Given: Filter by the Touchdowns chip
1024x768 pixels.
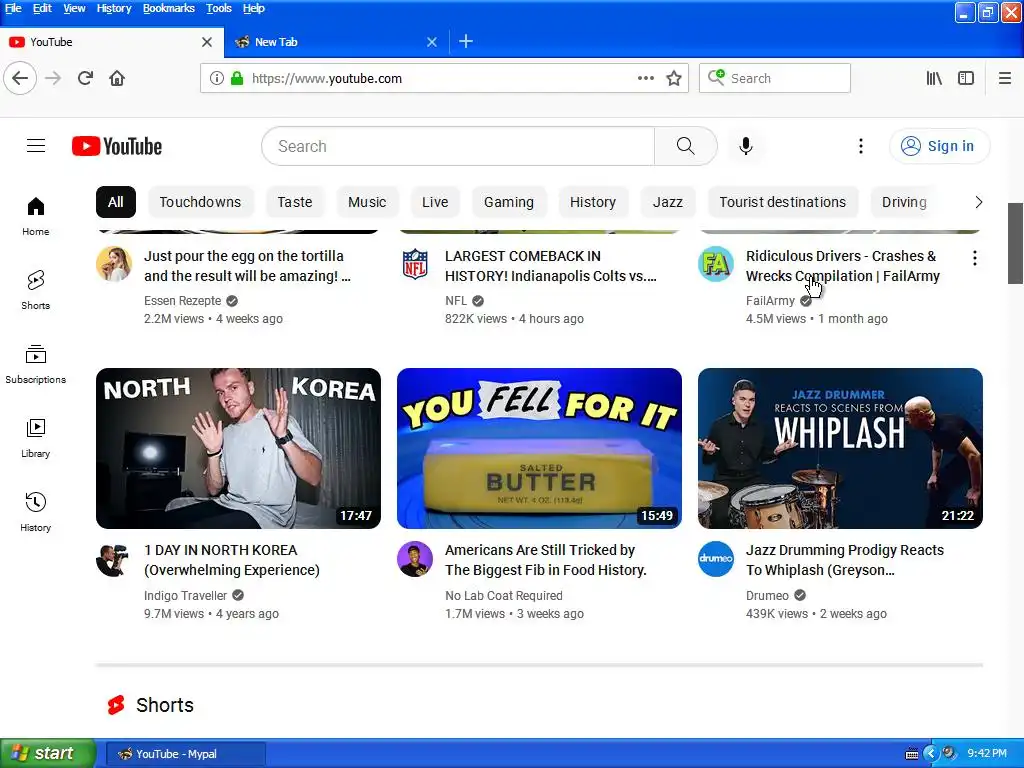Looking at the screenshot, I should 200,202.
